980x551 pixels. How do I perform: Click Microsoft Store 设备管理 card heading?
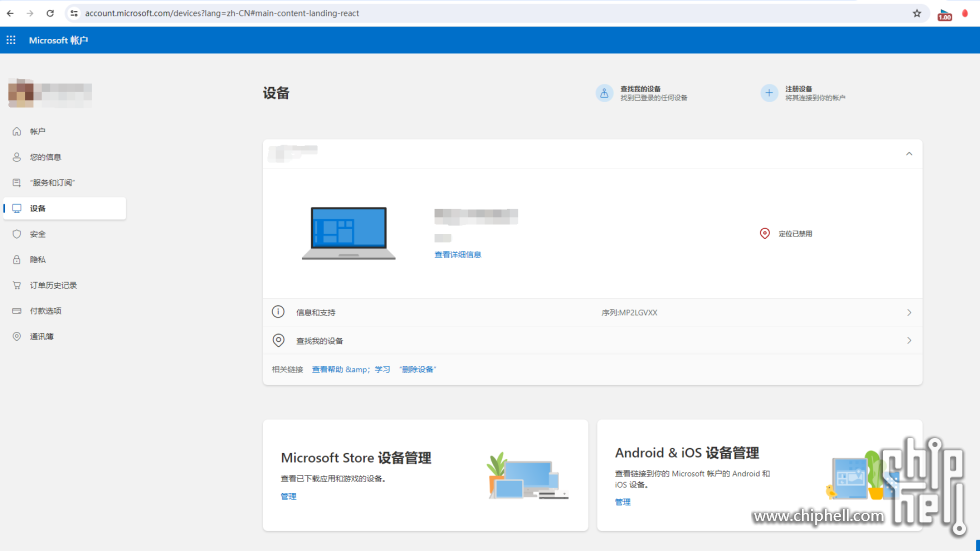[356, 458]
